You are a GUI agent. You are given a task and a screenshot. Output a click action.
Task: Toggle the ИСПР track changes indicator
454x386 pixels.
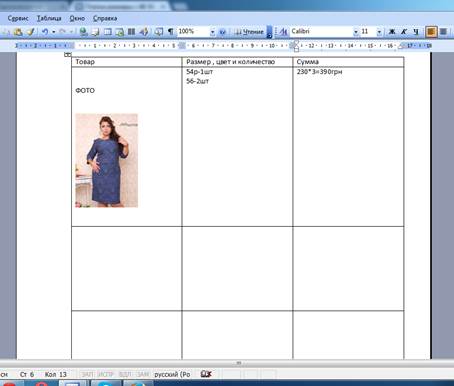pyautogui.click(x=105, y=374)
